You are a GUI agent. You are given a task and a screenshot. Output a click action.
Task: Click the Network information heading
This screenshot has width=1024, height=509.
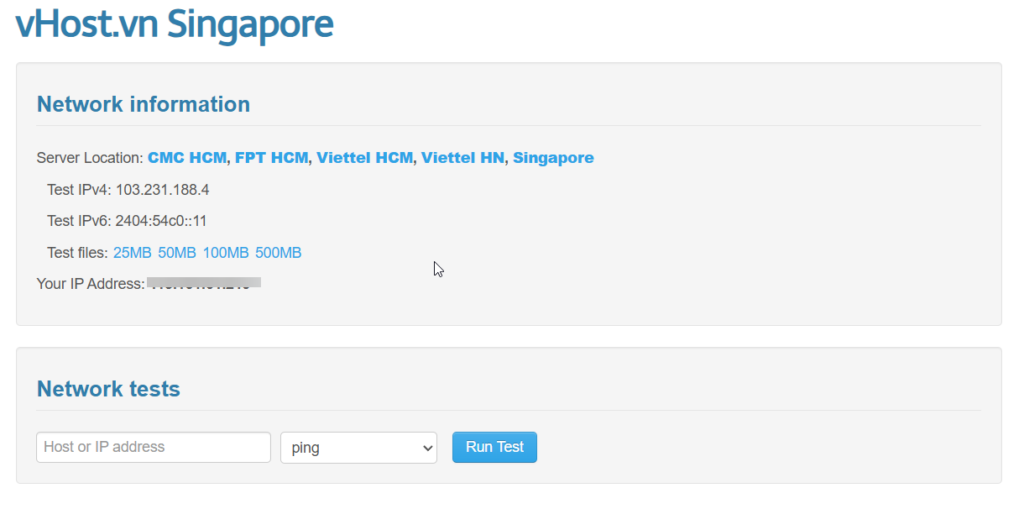(143, 104)
